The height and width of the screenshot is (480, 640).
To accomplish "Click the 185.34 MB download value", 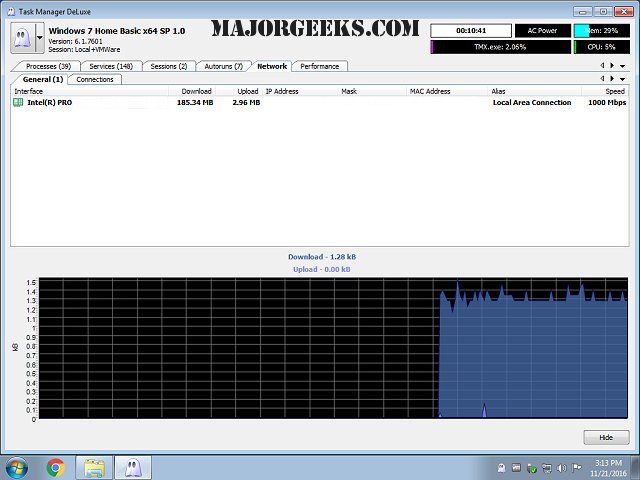I will (195, 102).
